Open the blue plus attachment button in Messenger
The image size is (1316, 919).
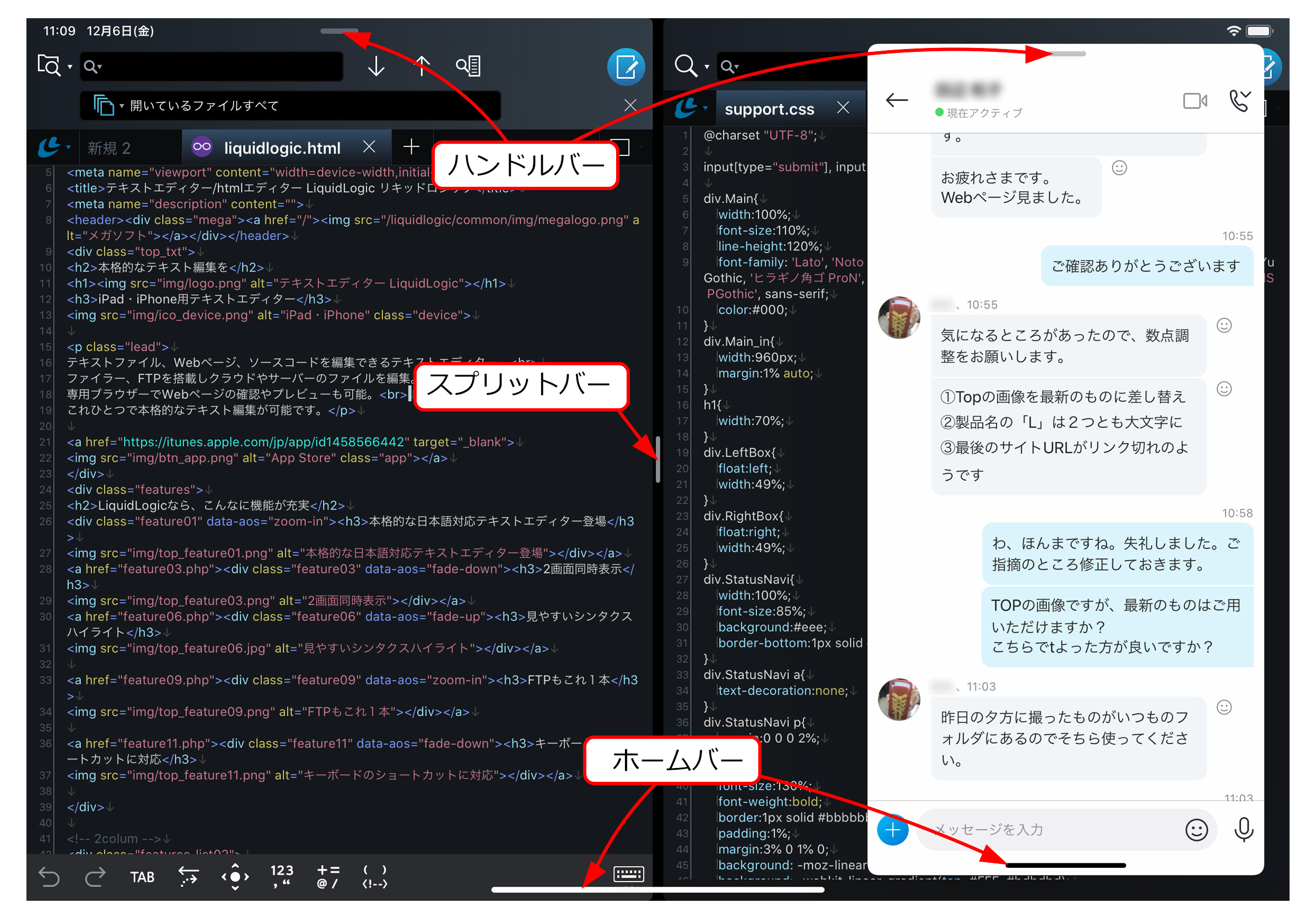click(x=892, y=830)
